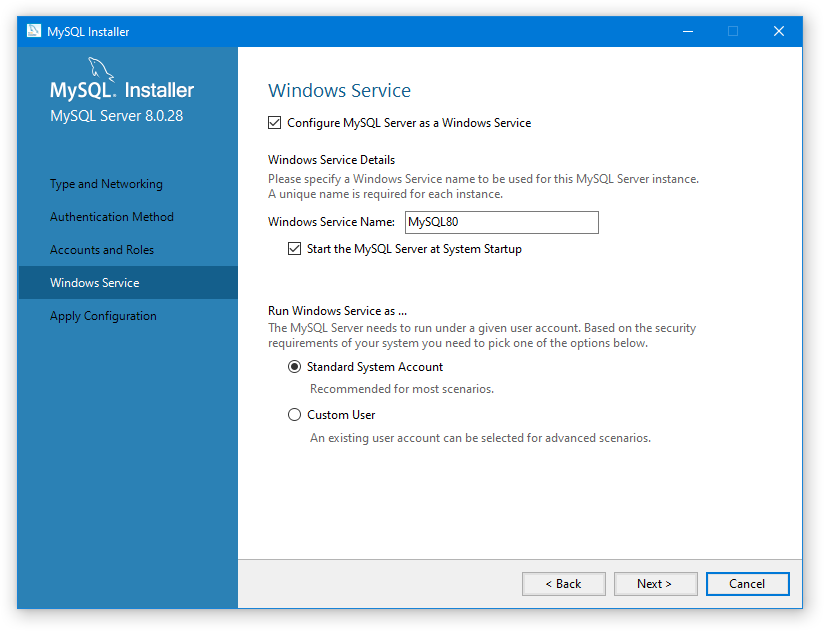Select the Standard System Account option
The width and height of the screenshot is (824, 631).
[295, 367]
